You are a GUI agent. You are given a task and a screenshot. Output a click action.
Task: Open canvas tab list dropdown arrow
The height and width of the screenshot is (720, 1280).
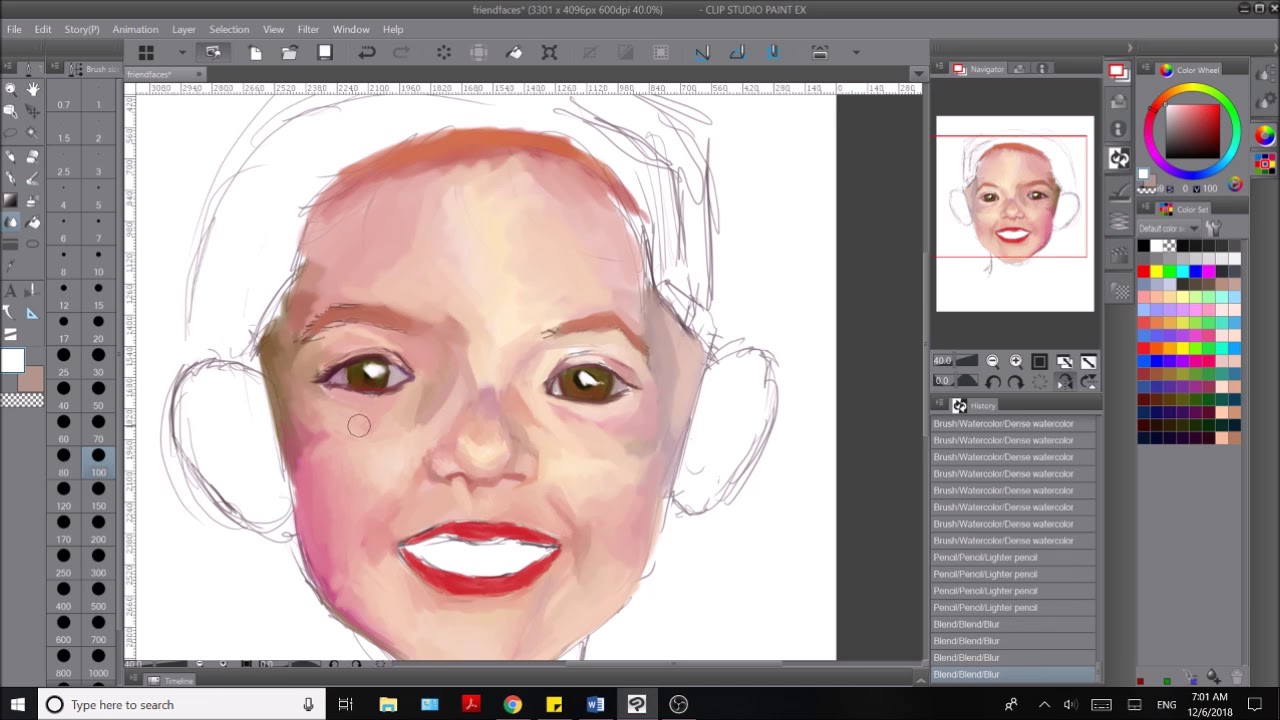point(918,74)
